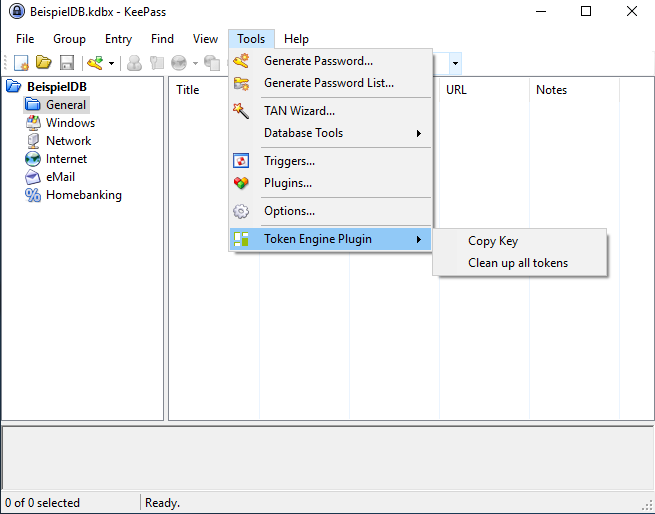Click the Generate Password List icon
This screenshot has width=655, height=514.
click(x=241, y=83)
